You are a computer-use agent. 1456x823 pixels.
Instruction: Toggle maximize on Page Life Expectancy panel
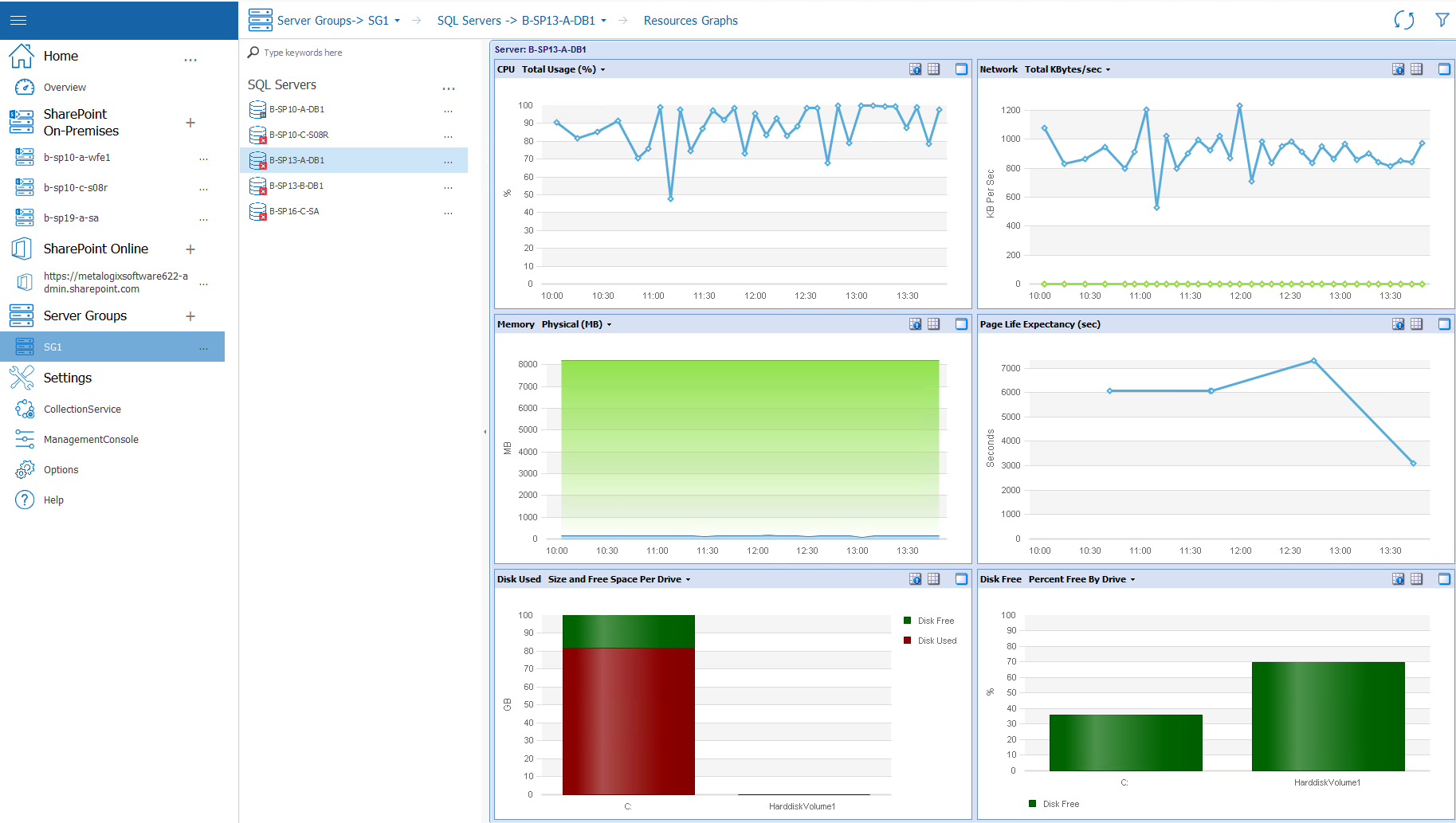tap(1443, 324)
